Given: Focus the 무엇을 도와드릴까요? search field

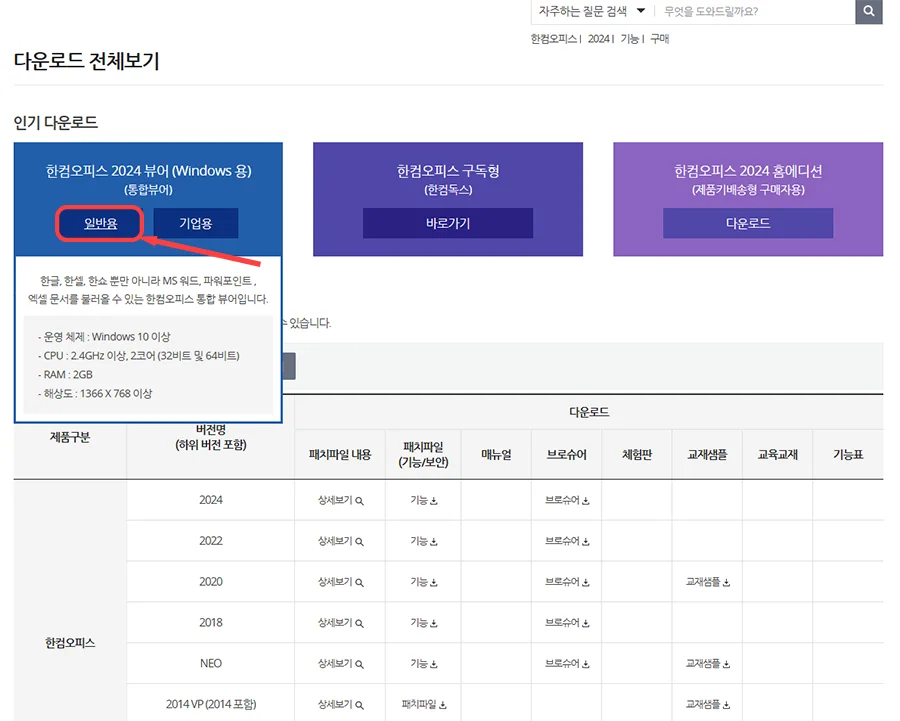Looking at the screenshot, I should [755, 11].
